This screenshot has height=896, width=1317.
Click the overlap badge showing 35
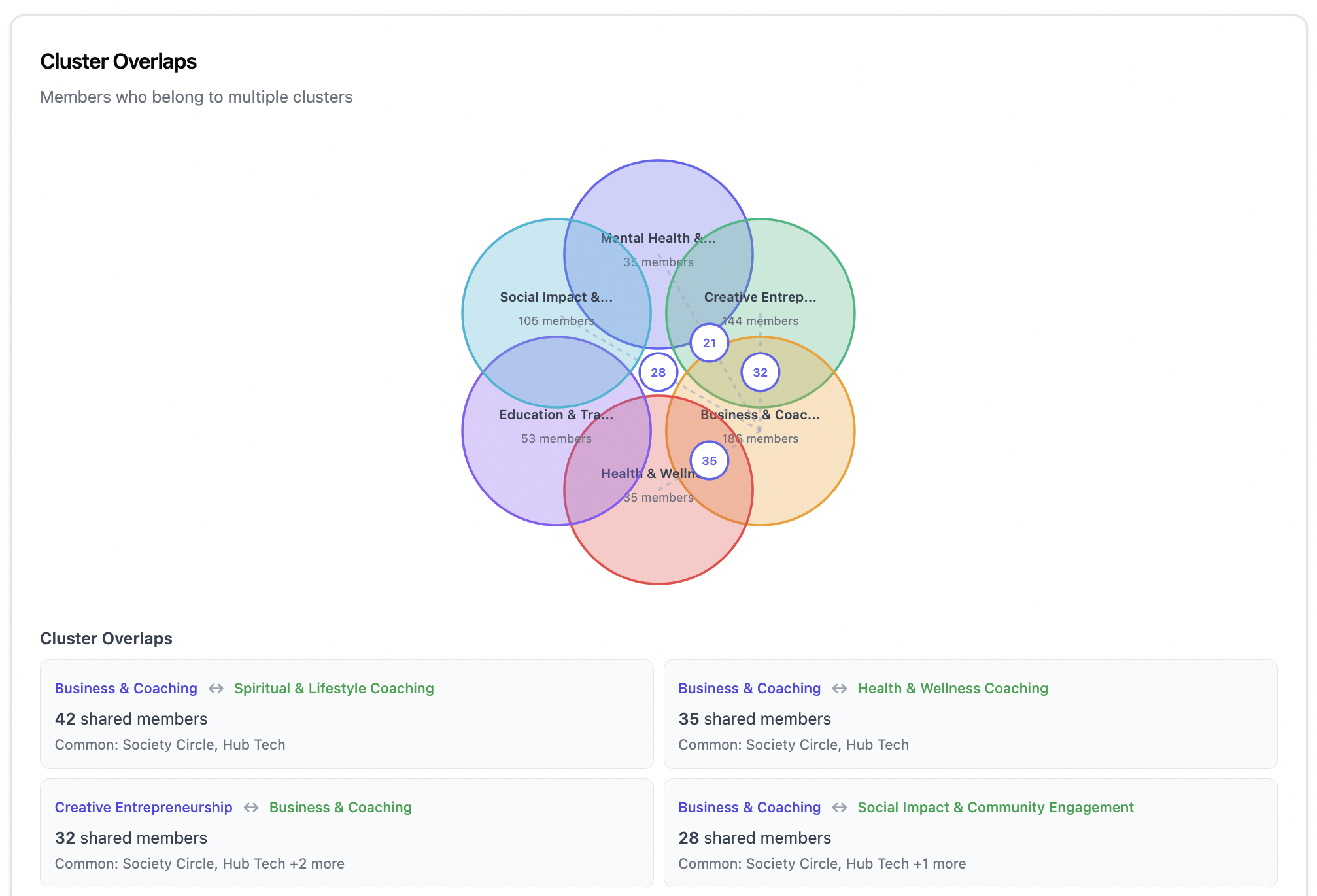point(709,460)
